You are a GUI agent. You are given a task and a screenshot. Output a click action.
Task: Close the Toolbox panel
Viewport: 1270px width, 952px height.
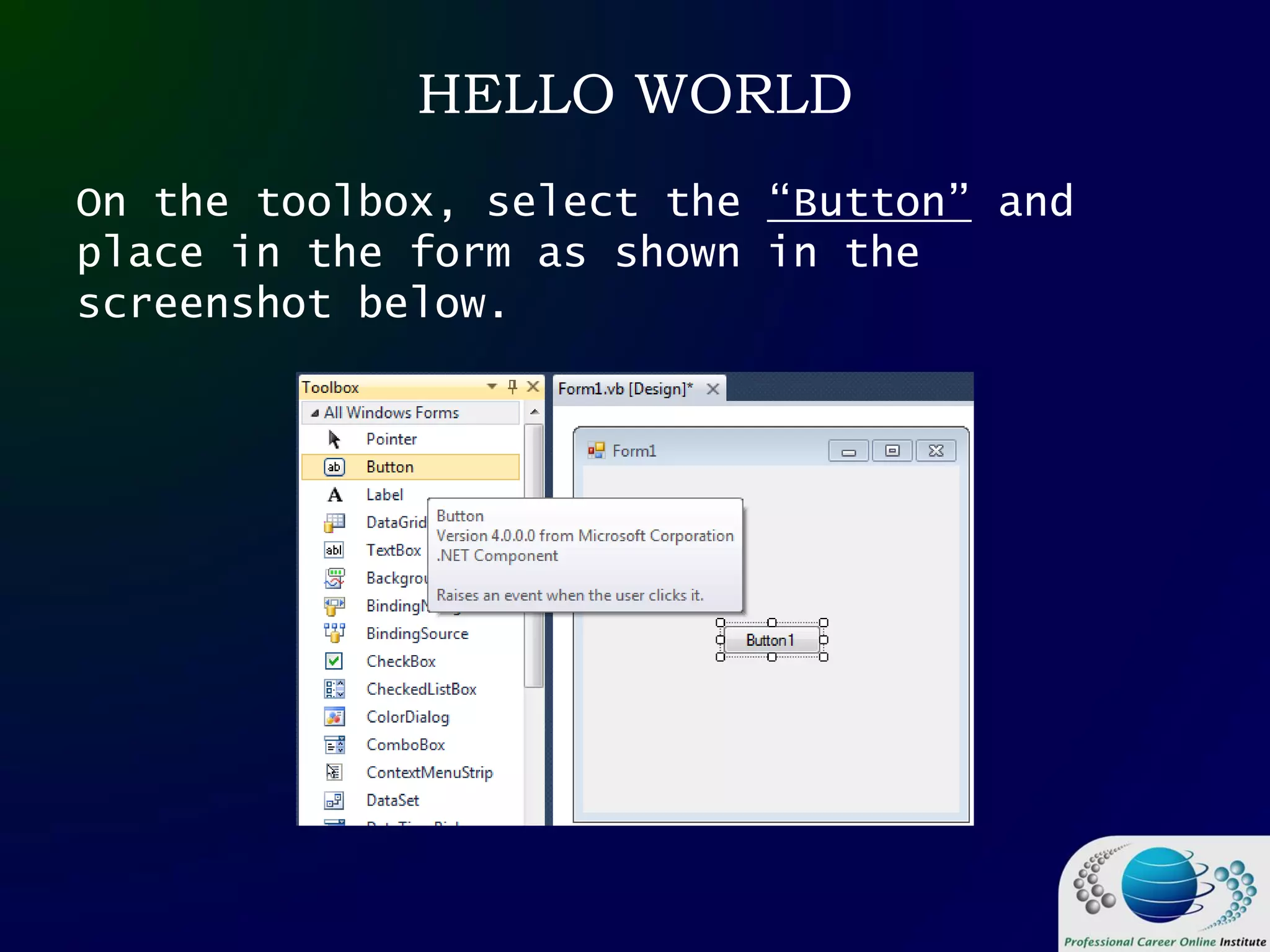[x=533, y=387]
